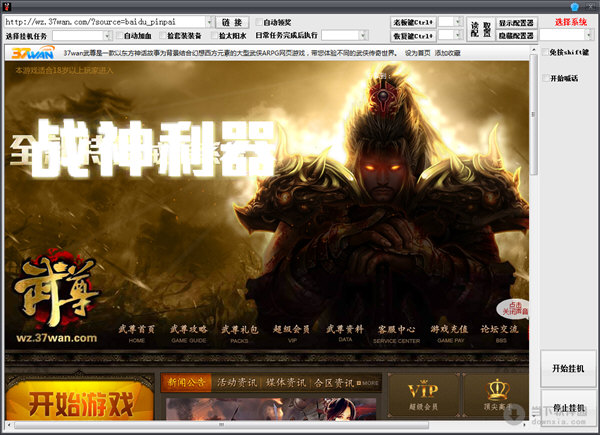The width and height of the screenshot is (600, 435).
Task: Click the crown 顶尖 icon tile
Action: coord(496,395)
